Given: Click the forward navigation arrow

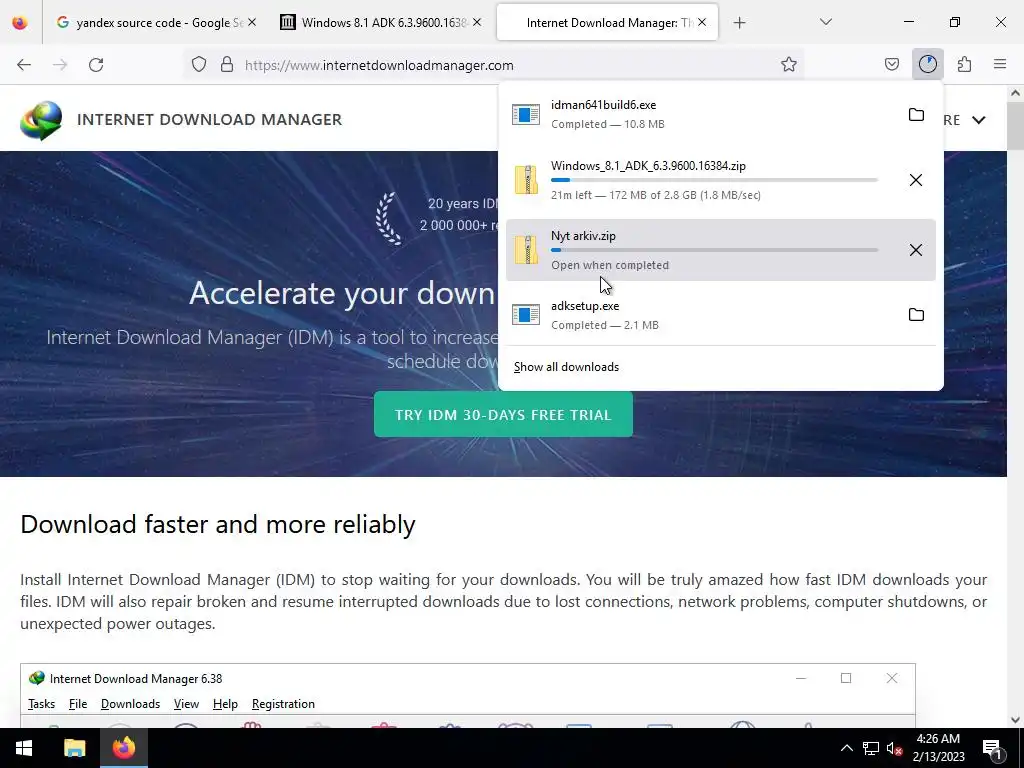Looking at the screenshot, I should (x=60, y=65).
